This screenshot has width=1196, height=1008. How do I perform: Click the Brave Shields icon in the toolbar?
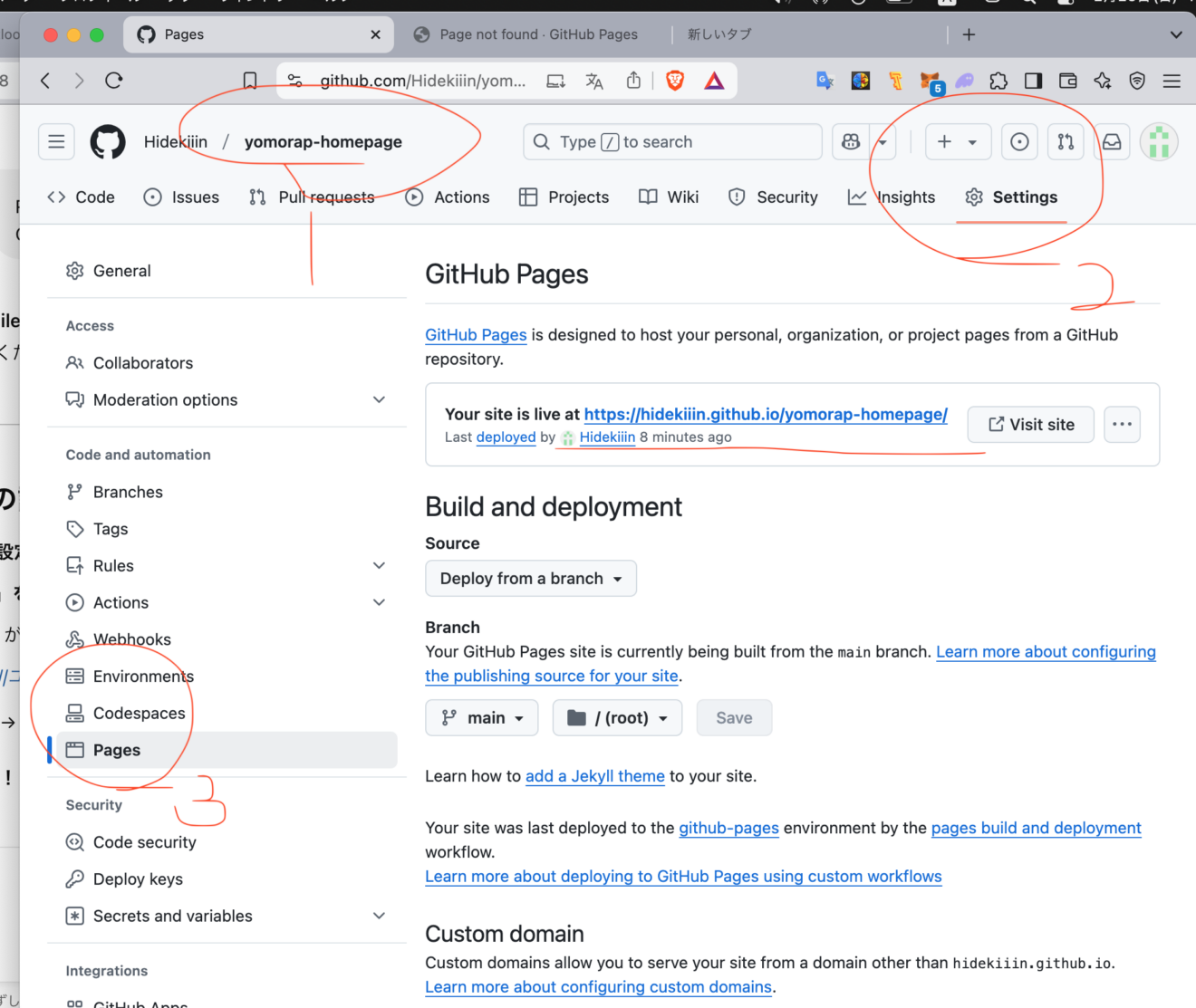coord(674,81)
